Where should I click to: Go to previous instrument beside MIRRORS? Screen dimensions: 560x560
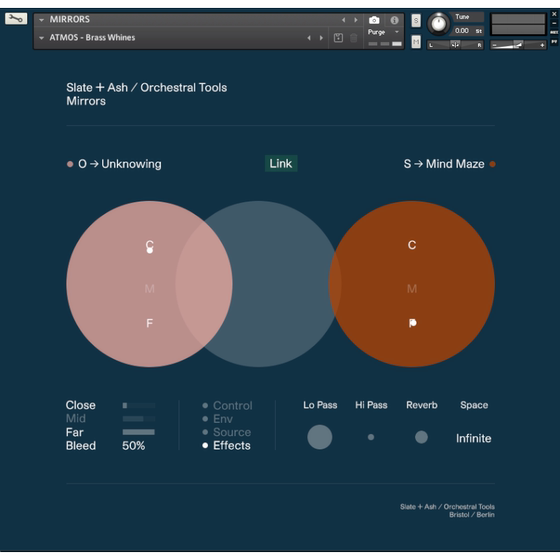point(344,20)
